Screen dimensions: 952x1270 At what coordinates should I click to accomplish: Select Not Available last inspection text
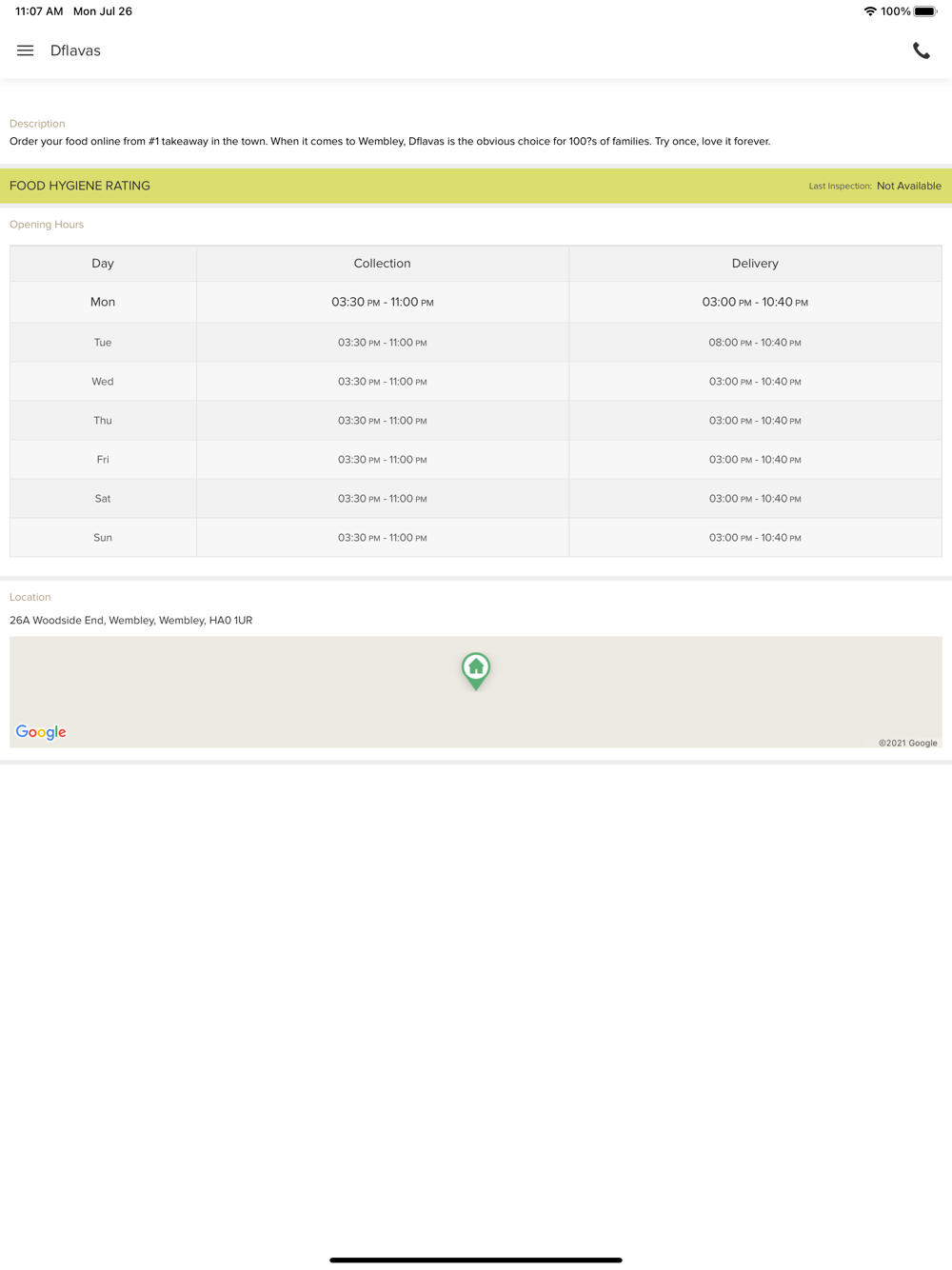908,186
